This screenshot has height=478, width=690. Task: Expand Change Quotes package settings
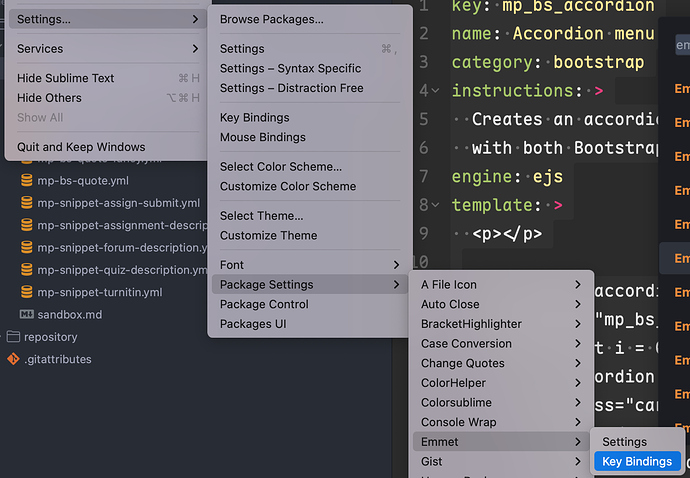coord(501,363)
